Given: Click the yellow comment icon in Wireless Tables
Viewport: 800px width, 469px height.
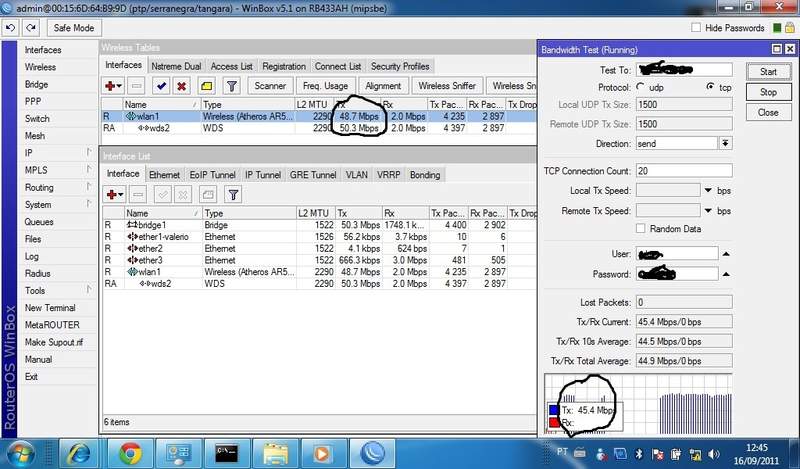Looking at the screenshot, I should pyautogui.click(x=207, y=86).
